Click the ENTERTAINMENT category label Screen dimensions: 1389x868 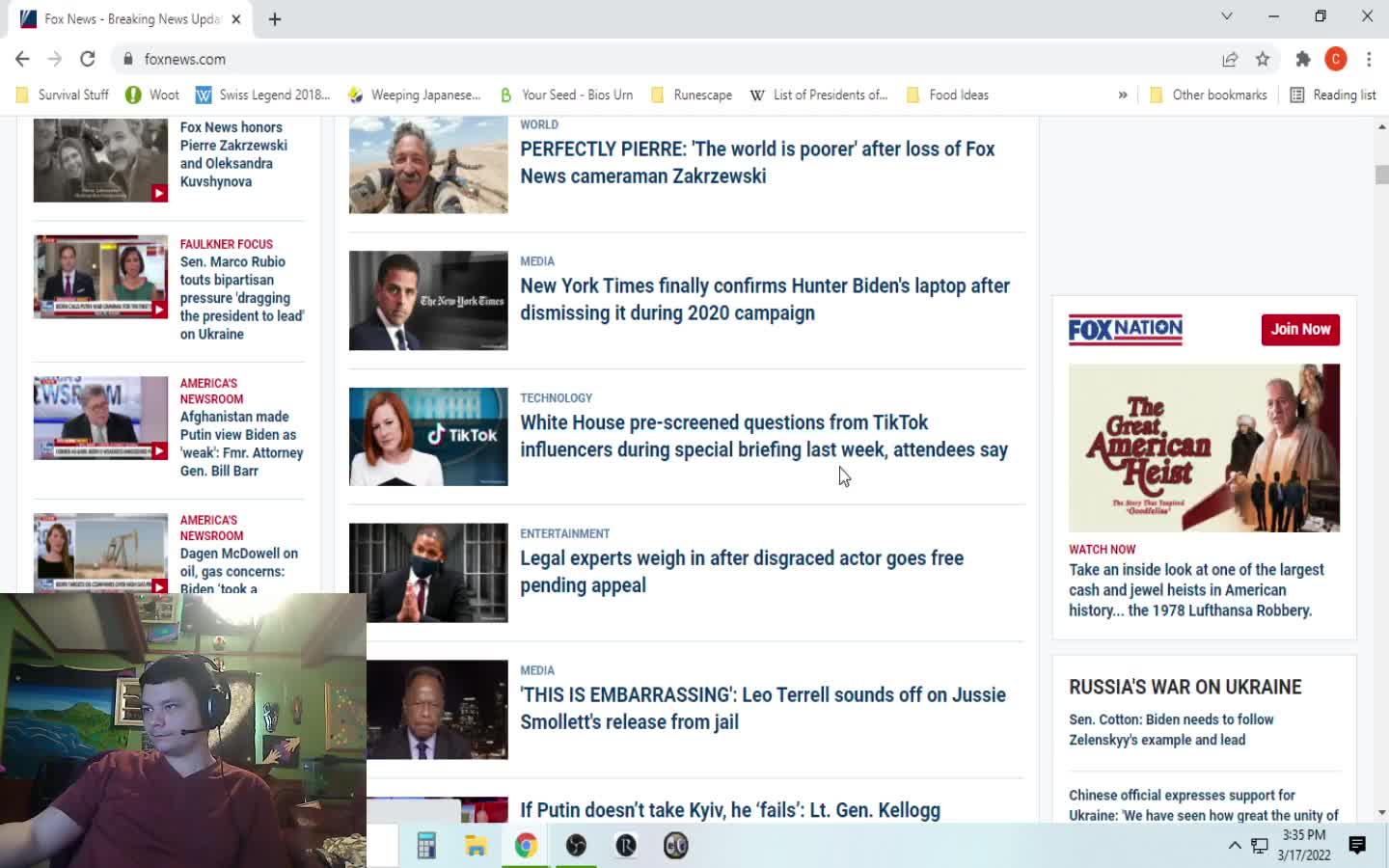point(565,533)
